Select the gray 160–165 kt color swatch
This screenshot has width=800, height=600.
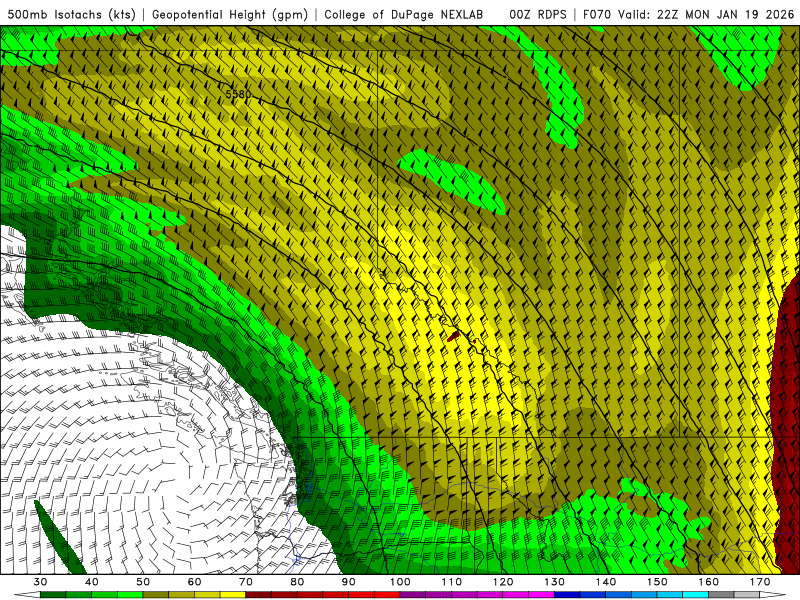[721, 595]
